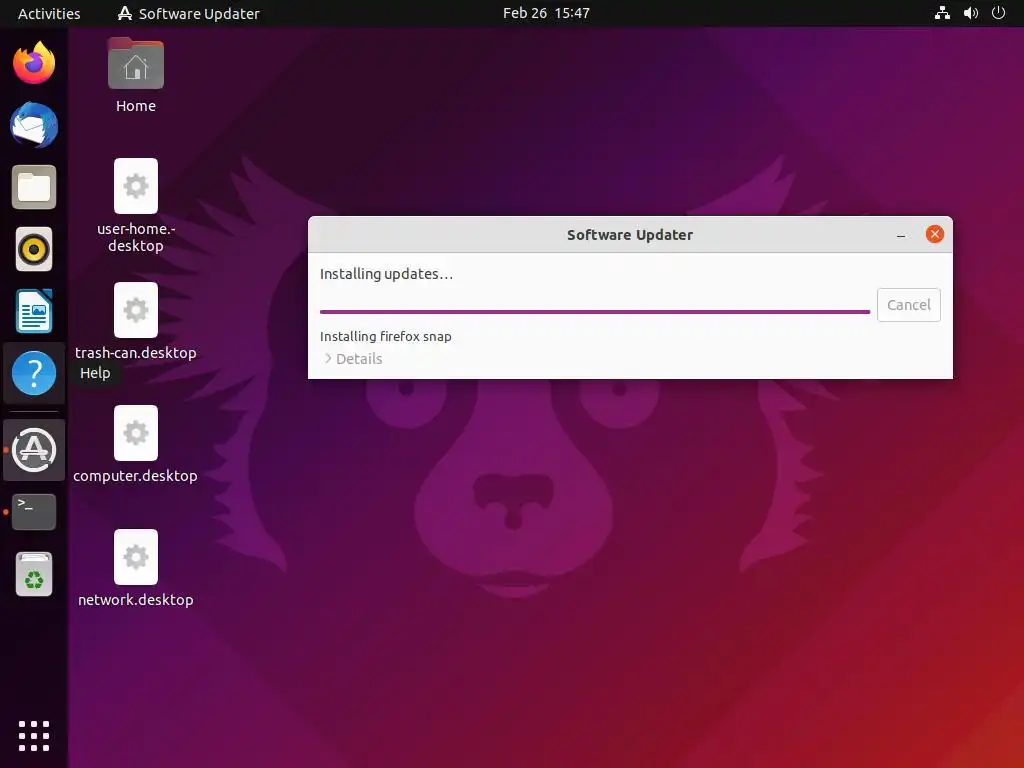Viewport: 1024px width, 768px height.
Task: Click the 'Installing firefox snap' status text
Action: [x=385, y=336]
